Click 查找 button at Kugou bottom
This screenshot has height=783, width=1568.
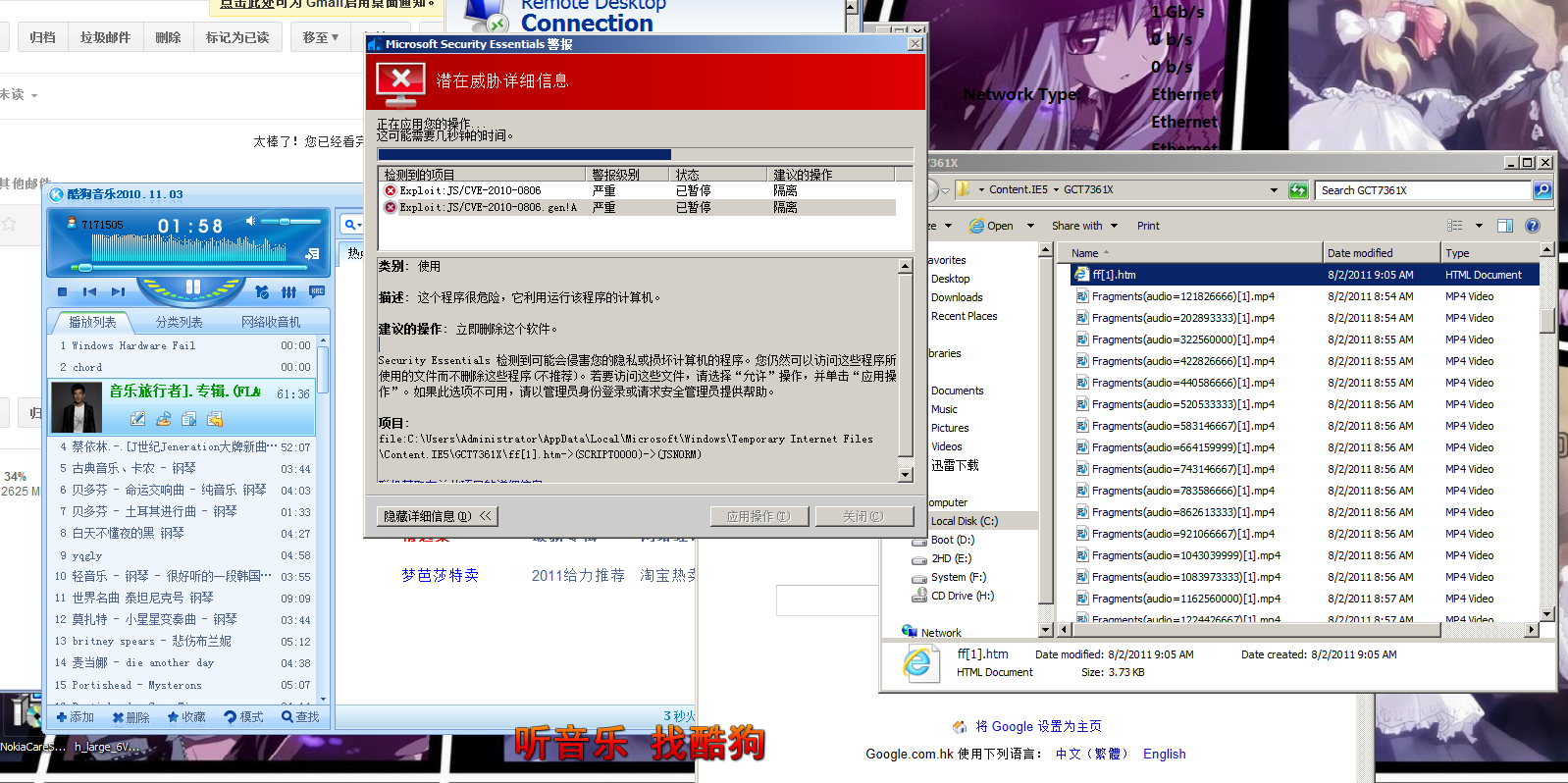tap(300, 717)
